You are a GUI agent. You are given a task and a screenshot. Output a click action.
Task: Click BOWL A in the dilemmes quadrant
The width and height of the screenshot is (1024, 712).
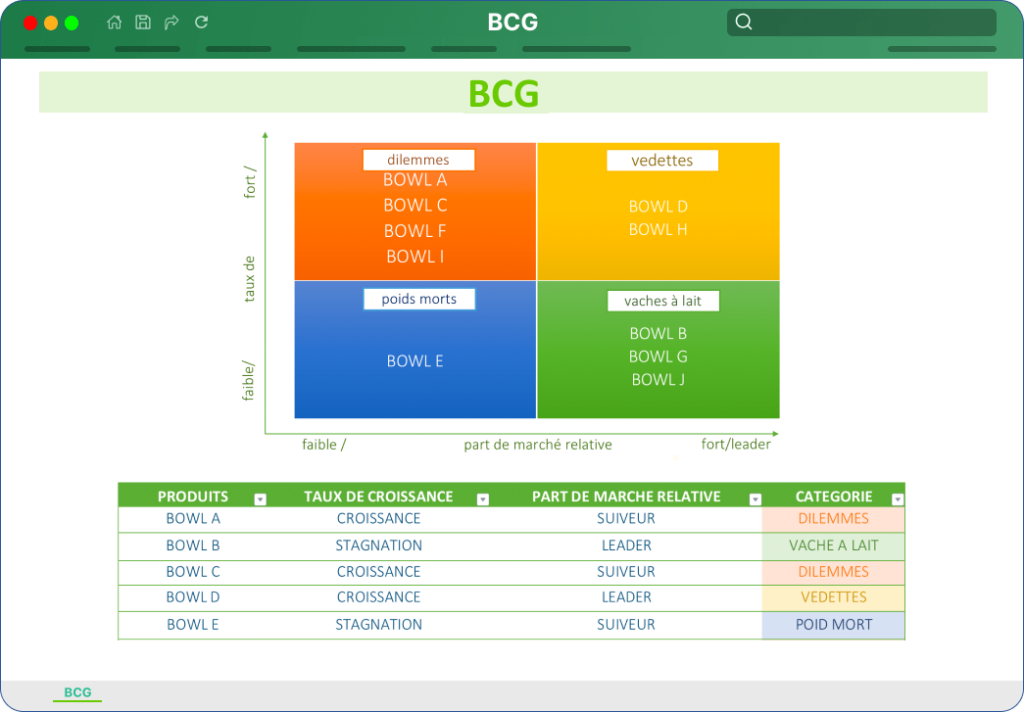point(415,180)
